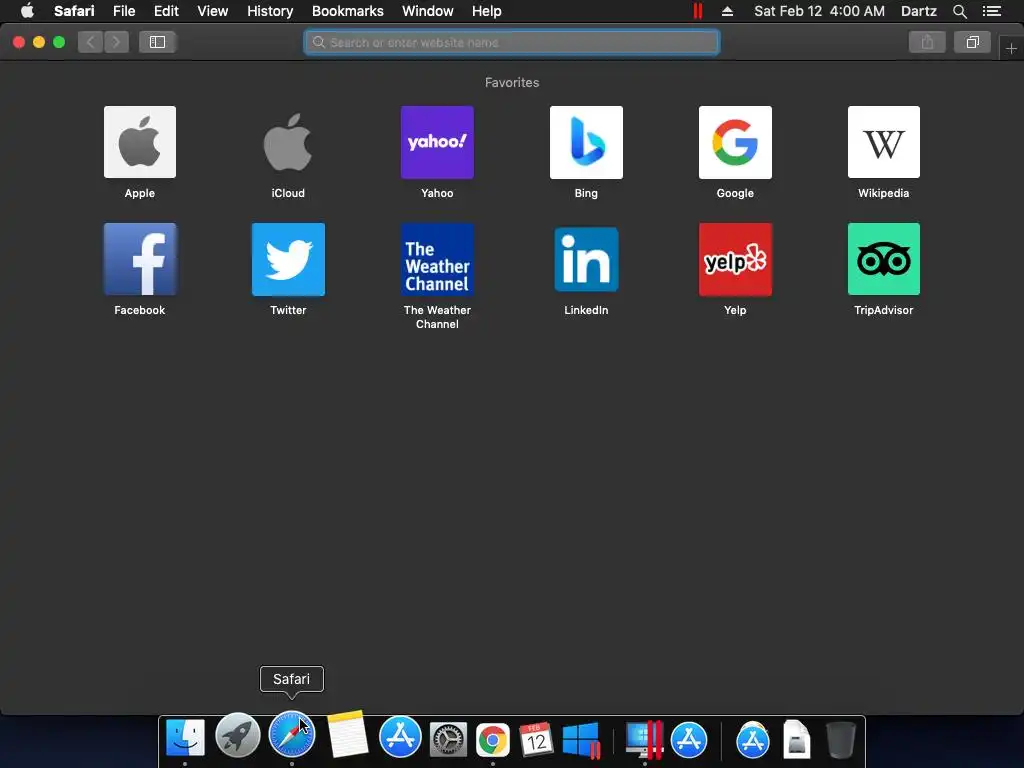
Task: Open Parallels Desktop monitor Dock icon
Action: (x=645, y=739)
